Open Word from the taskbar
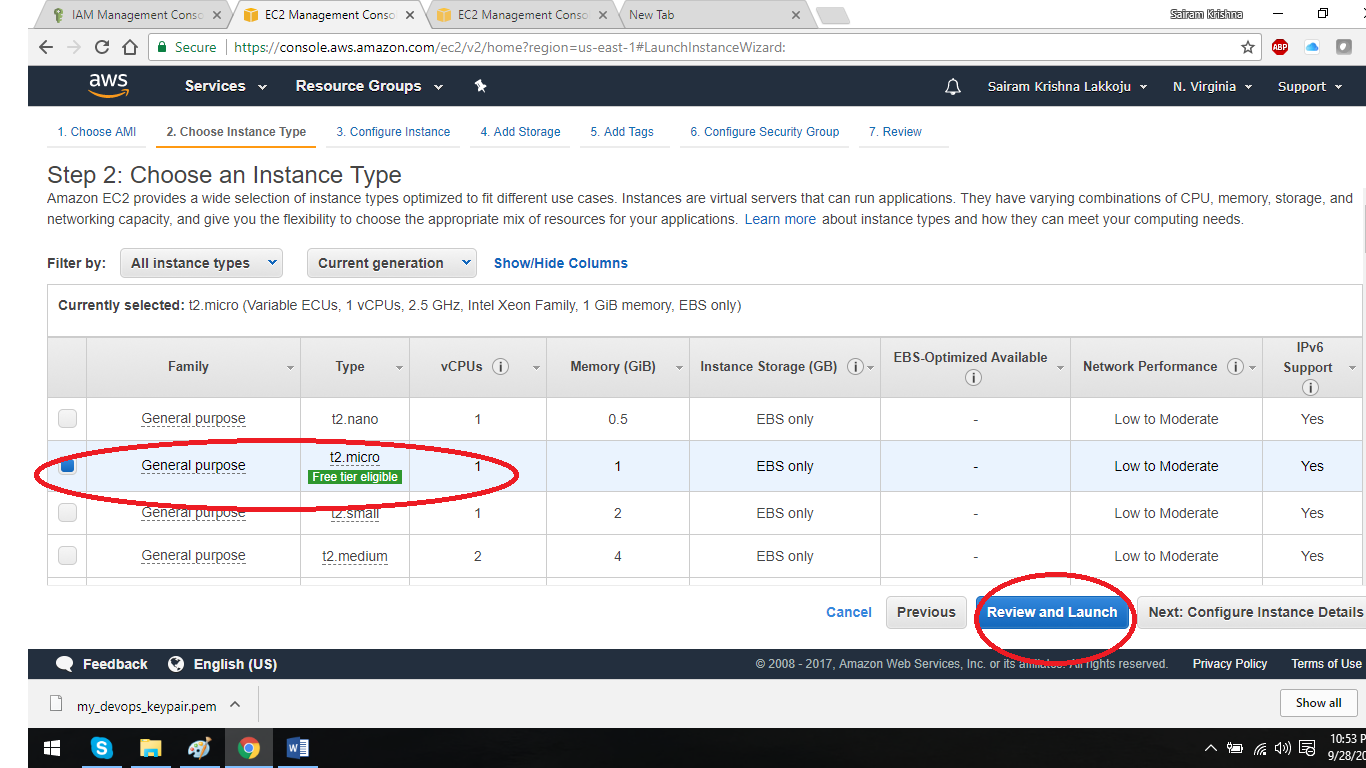The height and width of the screenshot is (768, 1366). [297, 748]
